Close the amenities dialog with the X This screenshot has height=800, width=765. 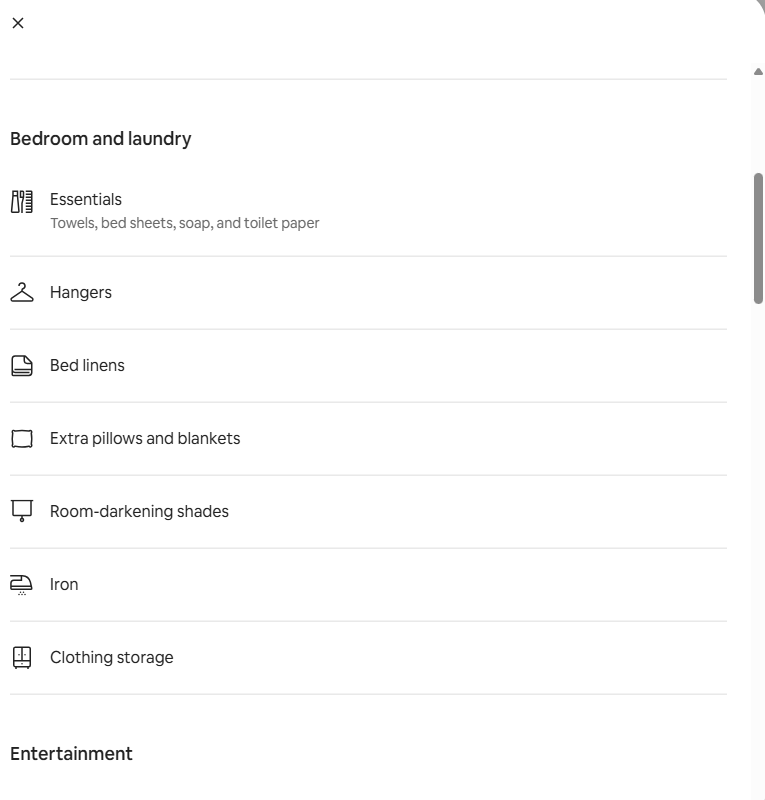[18, 23]
